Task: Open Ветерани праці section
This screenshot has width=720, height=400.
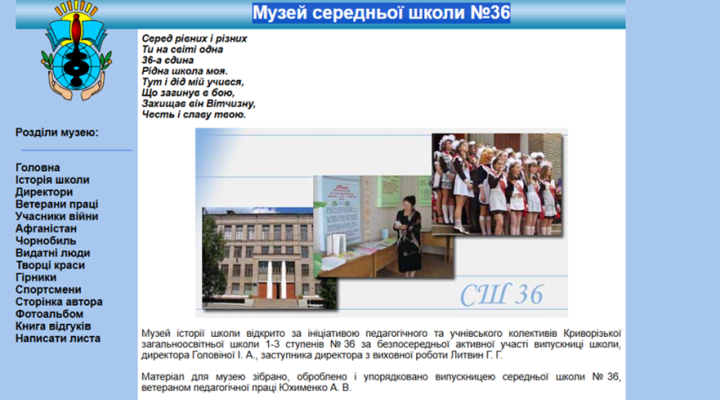Action: pyautogui.click(x=57, y=204)
